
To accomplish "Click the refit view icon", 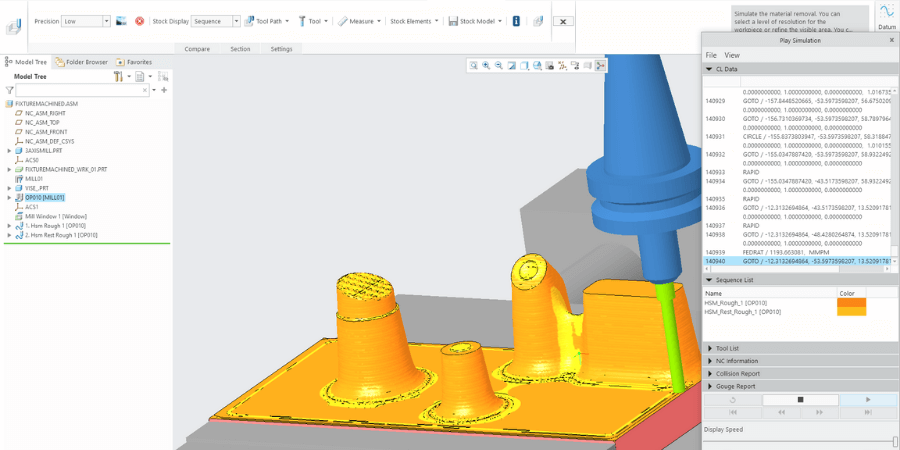I will (473, 65).
